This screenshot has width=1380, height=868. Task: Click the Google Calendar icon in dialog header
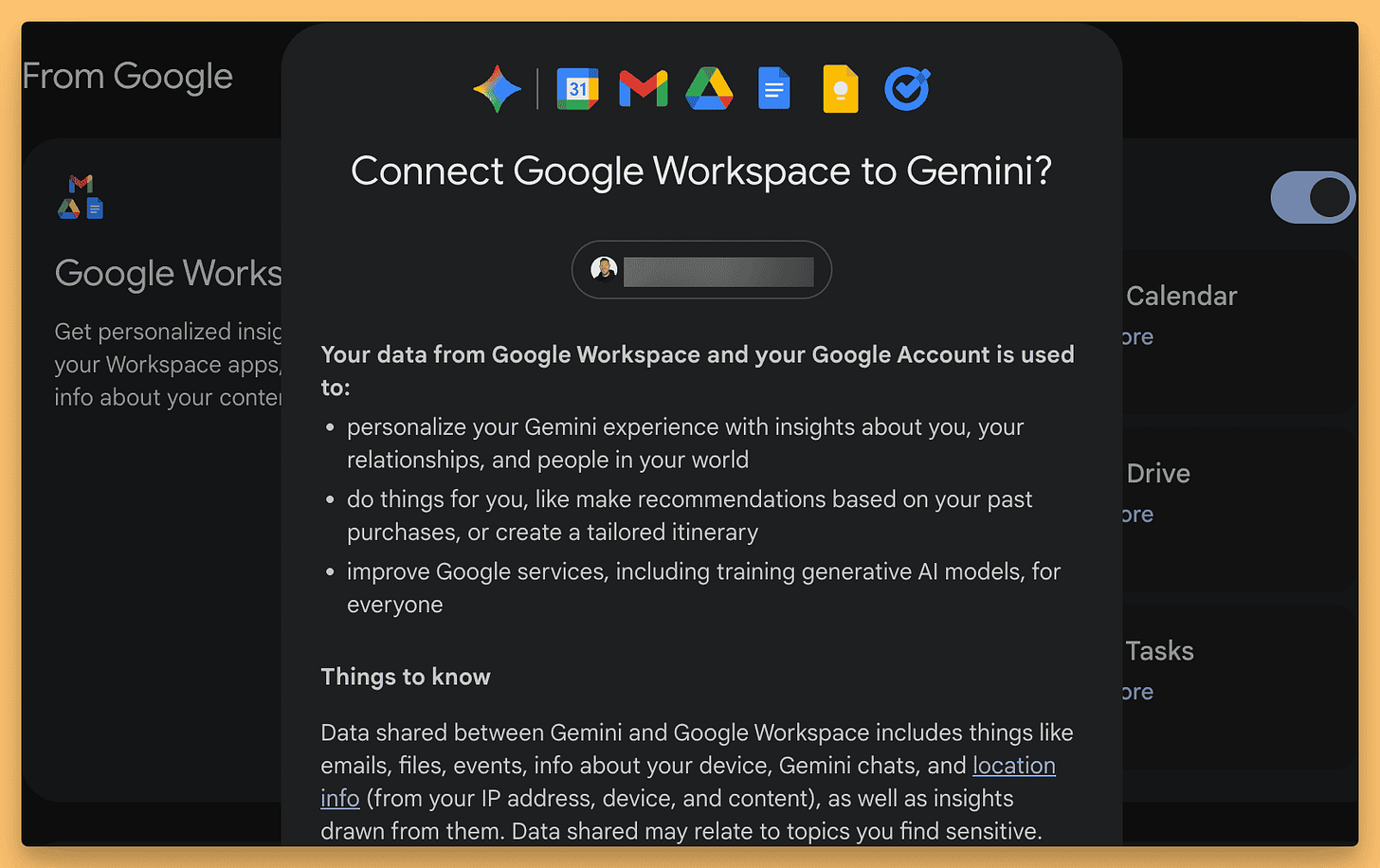point(577,89)
